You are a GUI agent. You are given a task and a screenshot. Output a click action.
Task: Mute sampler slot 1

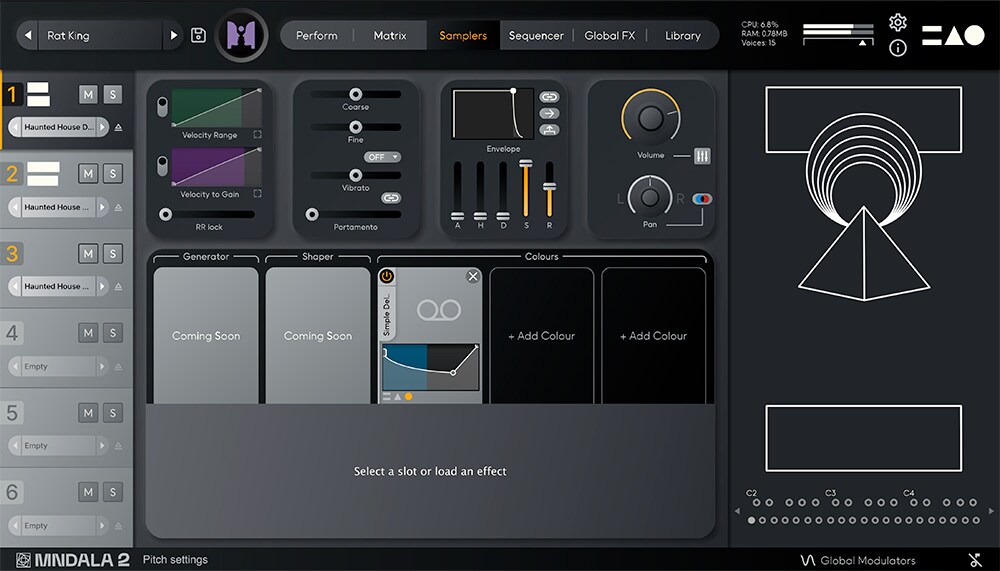[x=88, y=94]
